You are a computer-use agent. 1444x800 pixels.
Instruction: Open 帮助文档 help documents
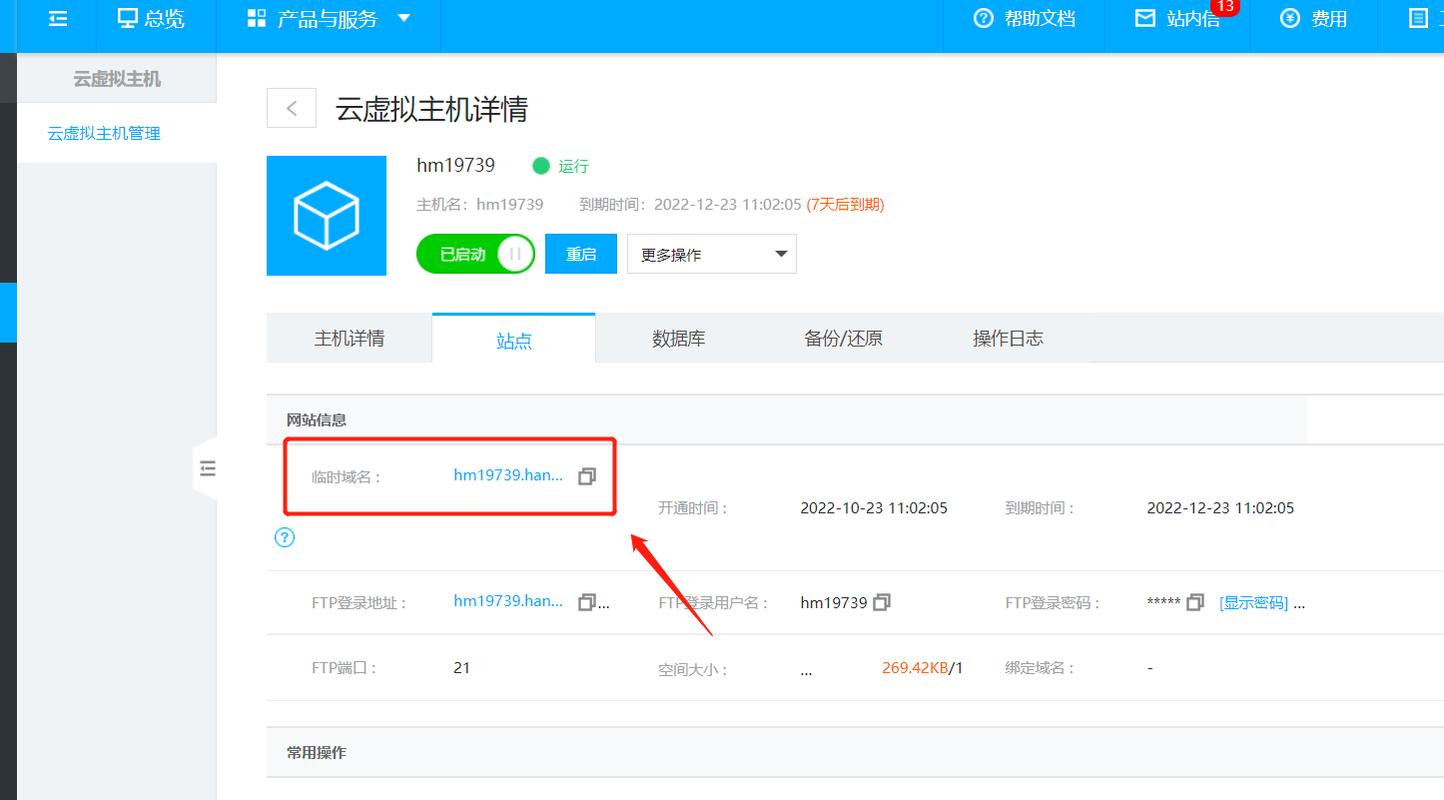(x=1024, y=18)
